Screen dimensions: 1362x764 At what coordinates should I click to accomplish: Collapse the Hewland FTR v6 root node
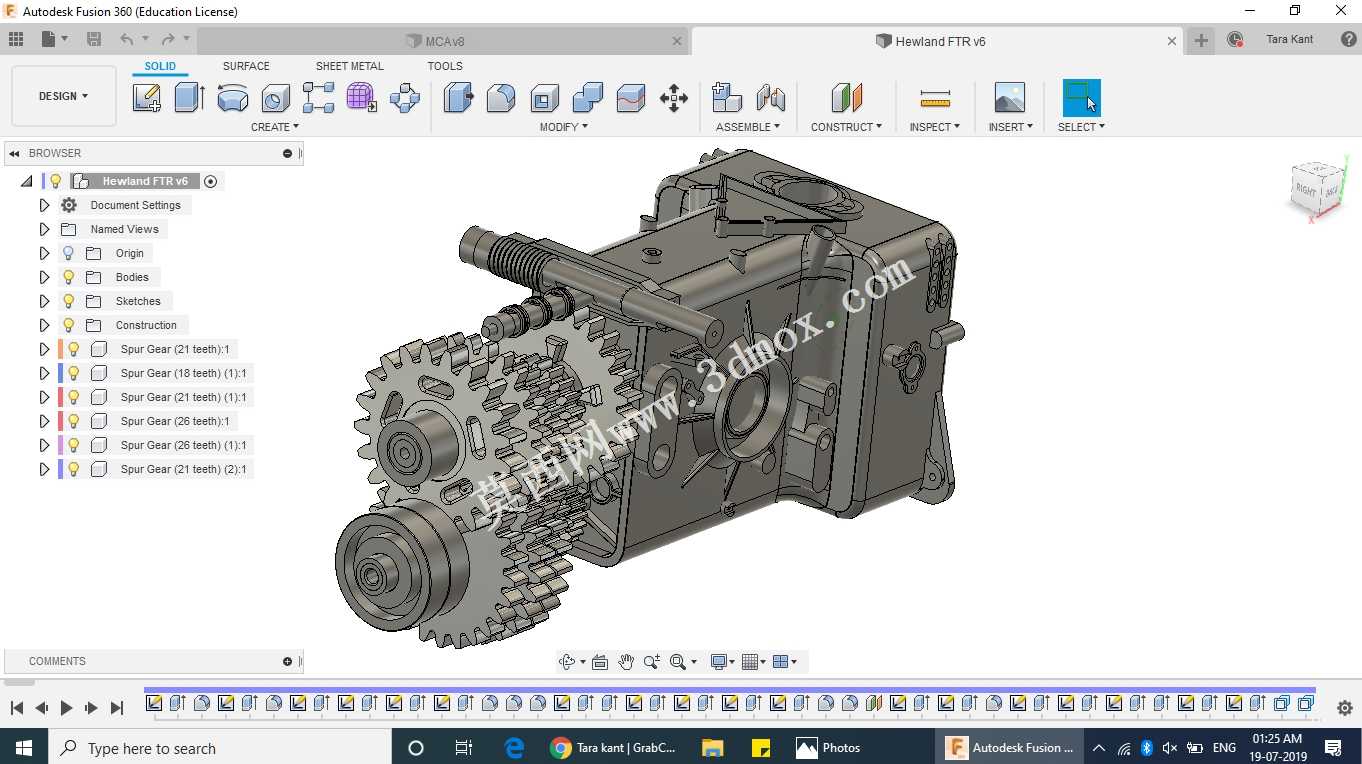[x=27, y=181]
